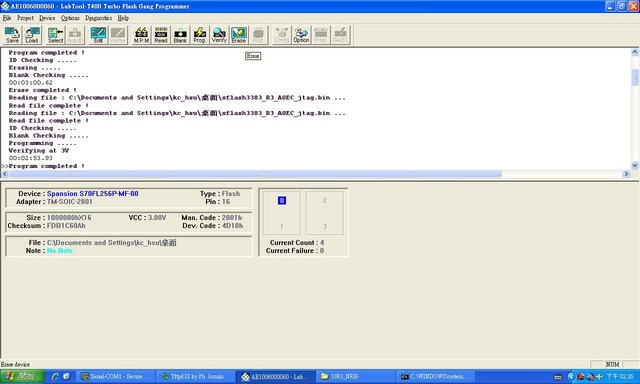Select socket 2 in the gang panel
This screenshot has height=384, width=640.
point(324,200)
